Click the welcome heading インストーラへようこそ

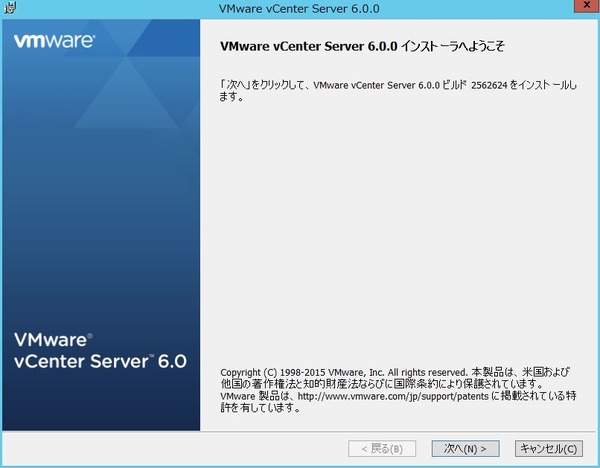[x=452, y=46]
